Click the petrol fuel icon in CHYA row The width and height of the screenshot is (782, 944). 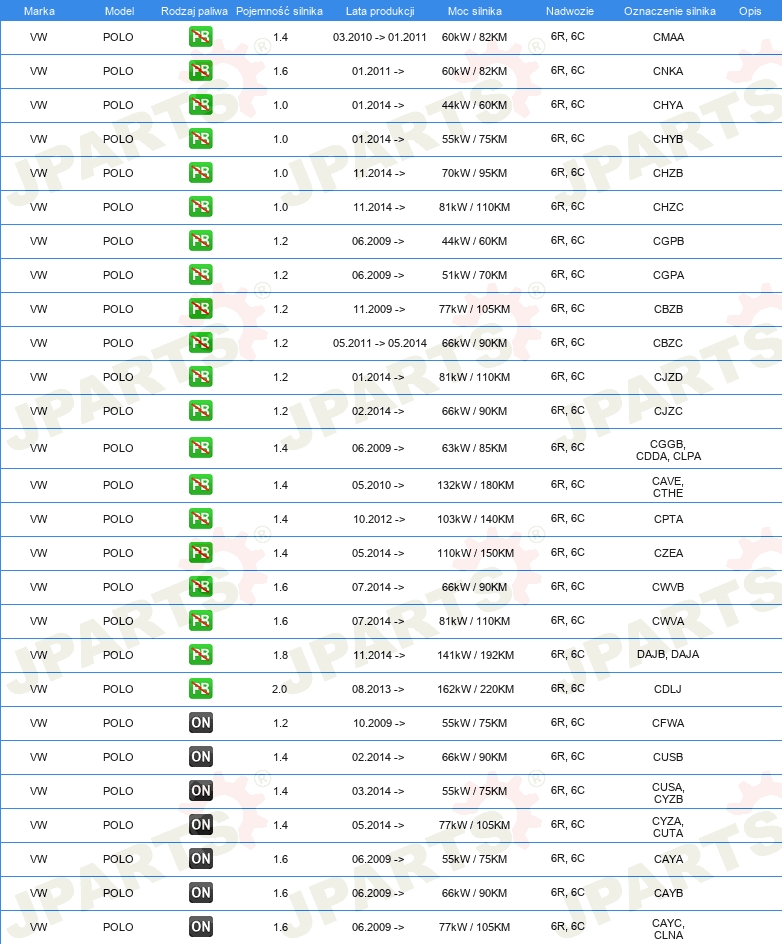200,105
